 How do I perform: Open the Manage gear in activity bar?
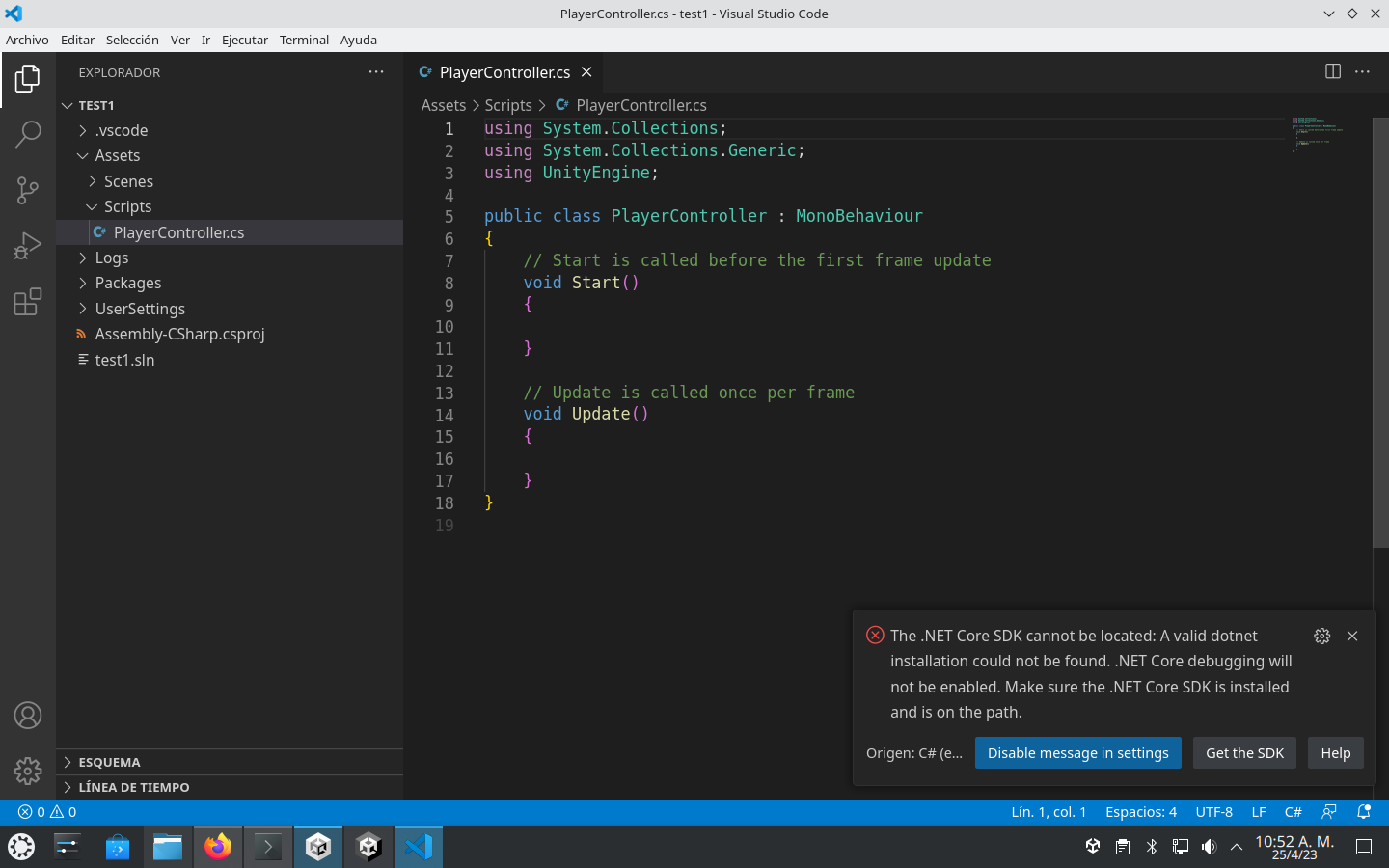[28, 771]
